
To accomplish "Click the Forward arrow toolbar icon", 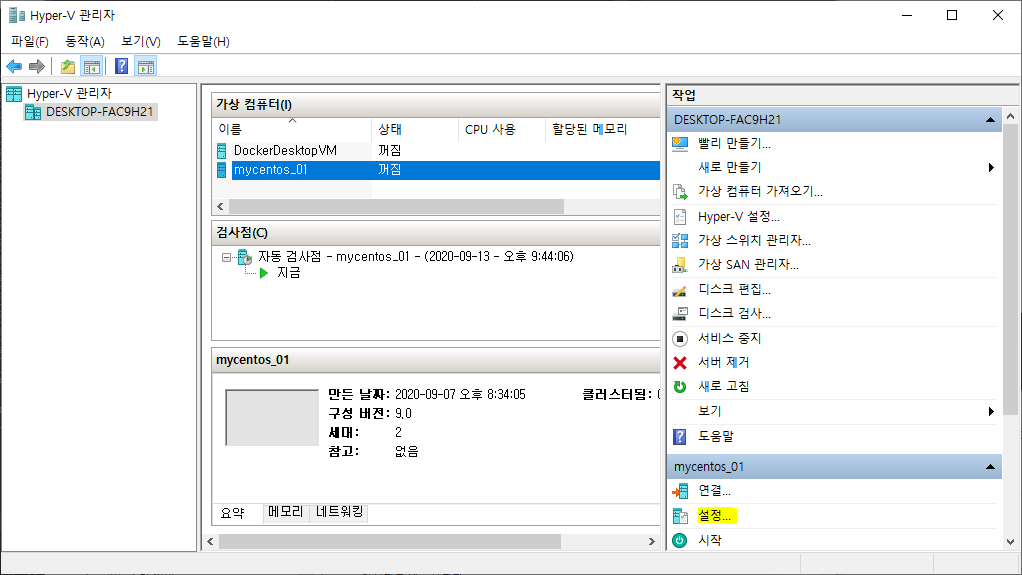I will coord(37,66).
